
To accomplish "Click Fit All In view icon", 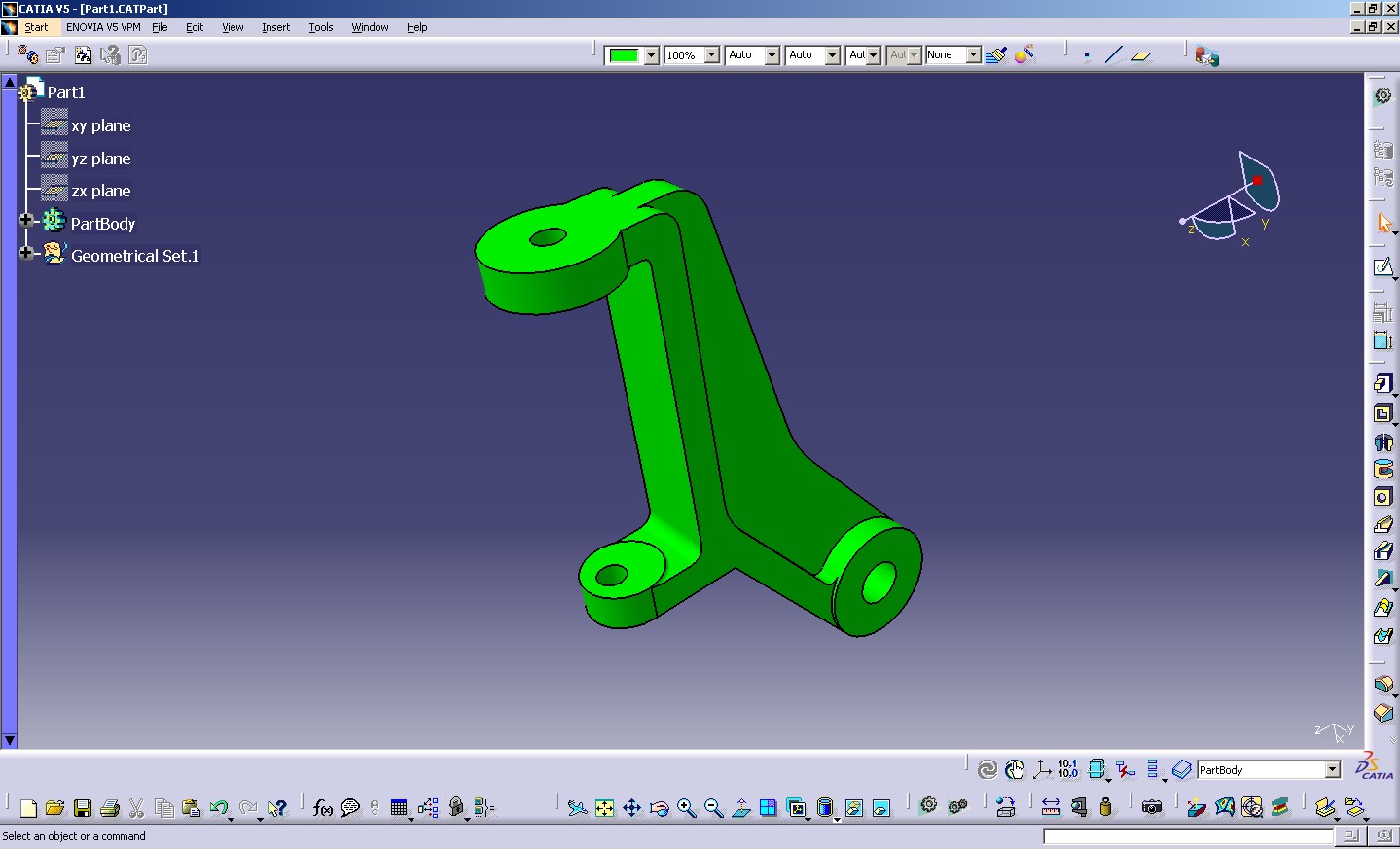I will coord(604,808).
